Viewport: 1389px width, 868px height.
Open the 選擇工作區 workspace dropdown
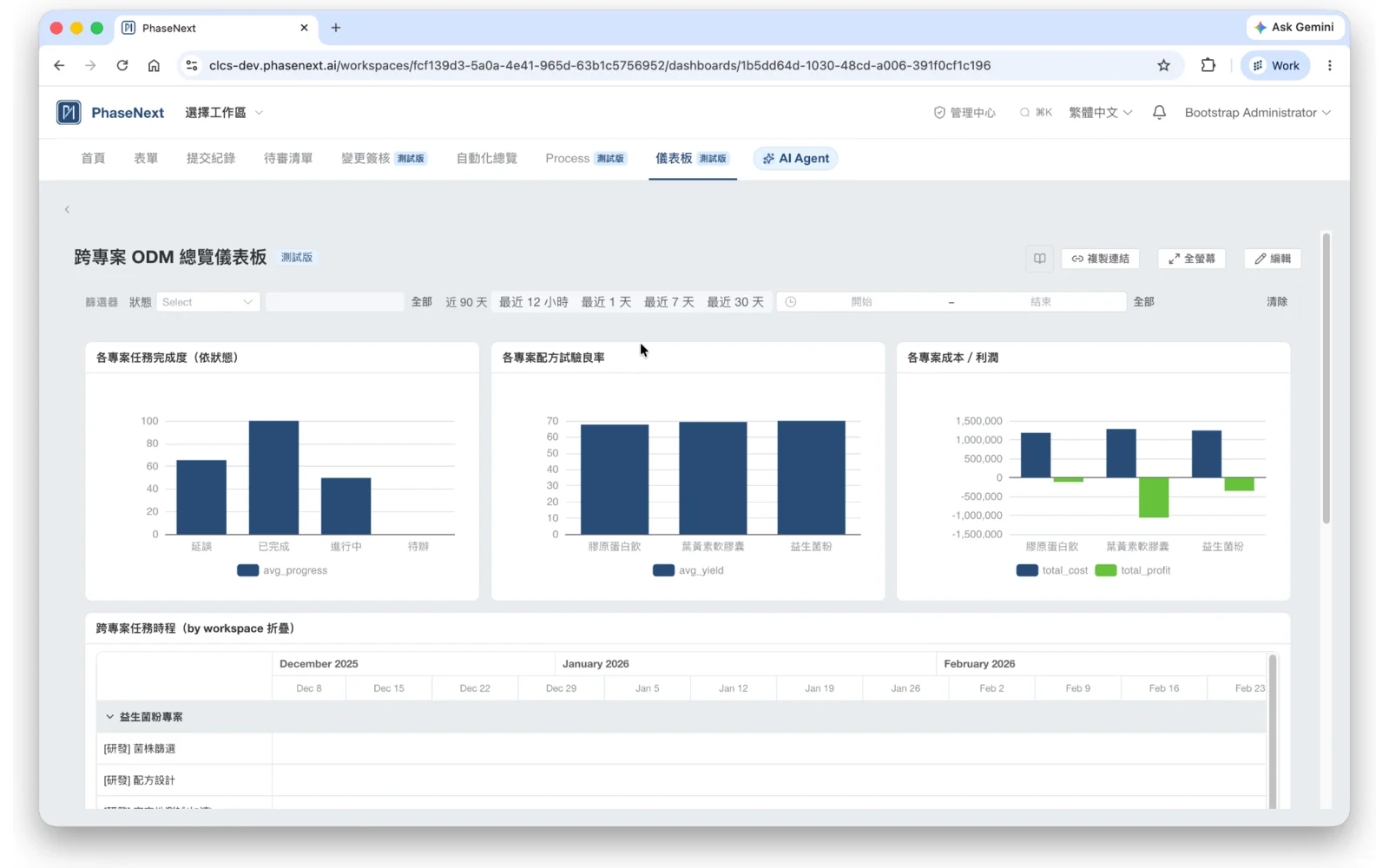pos(224,113)
